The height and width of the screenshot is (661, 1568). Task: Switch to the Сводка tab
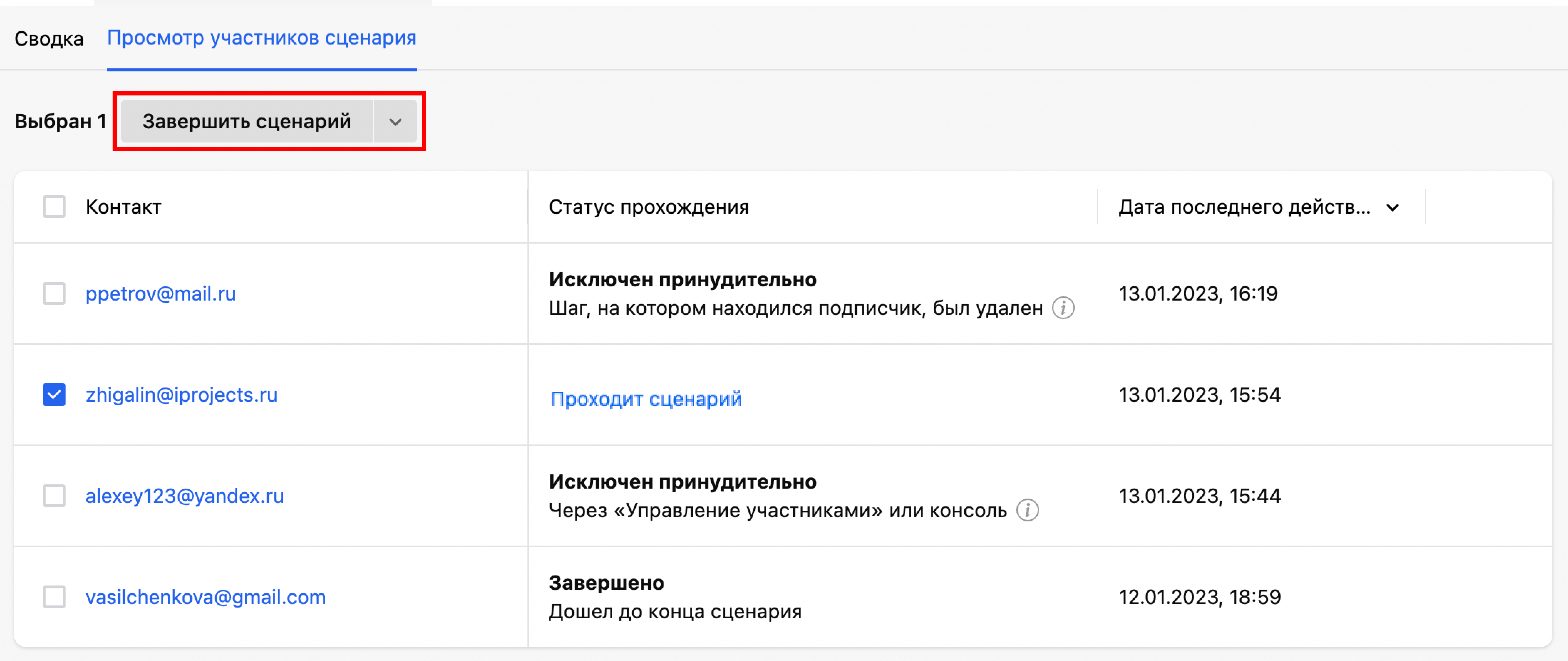click(x=49, y=38)
